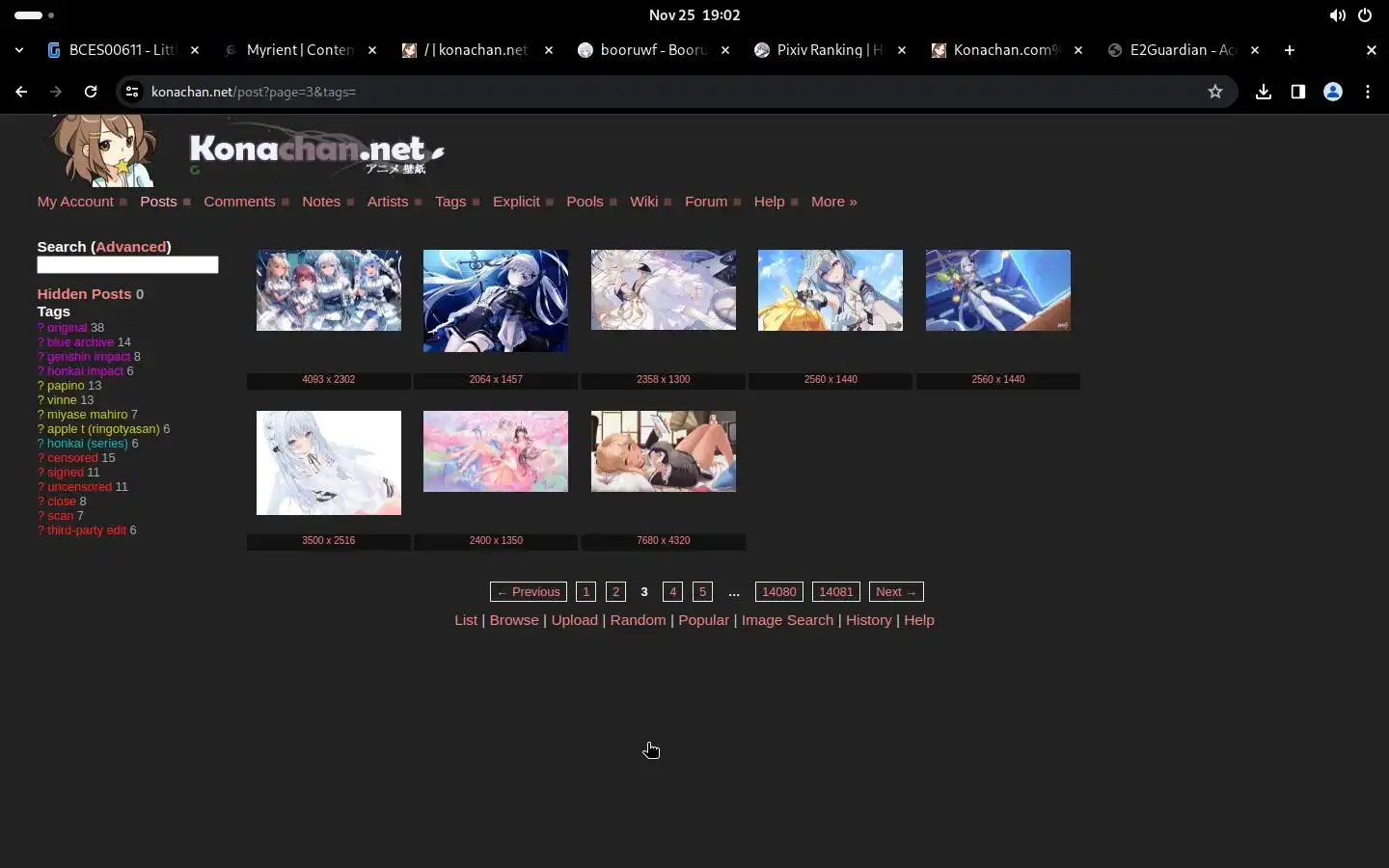This screenshot has height=868, width=1389.
Task: Expand the More » menu
Action: (834, 202)
